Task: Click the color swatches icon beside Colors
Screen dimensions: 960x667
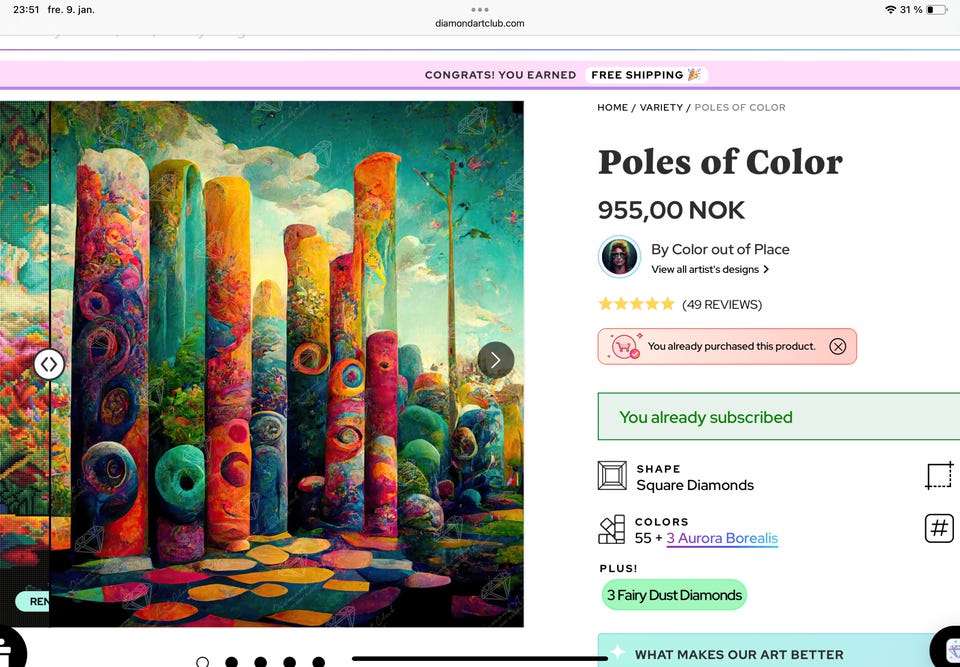Action: (x=612, y=529)
